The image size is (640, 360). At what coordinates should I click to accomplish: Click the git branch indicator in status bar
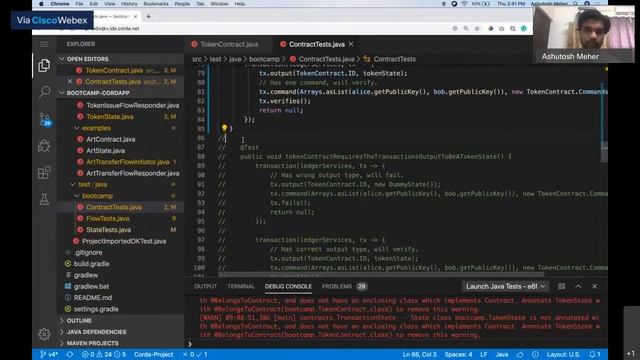pos(49,354)
